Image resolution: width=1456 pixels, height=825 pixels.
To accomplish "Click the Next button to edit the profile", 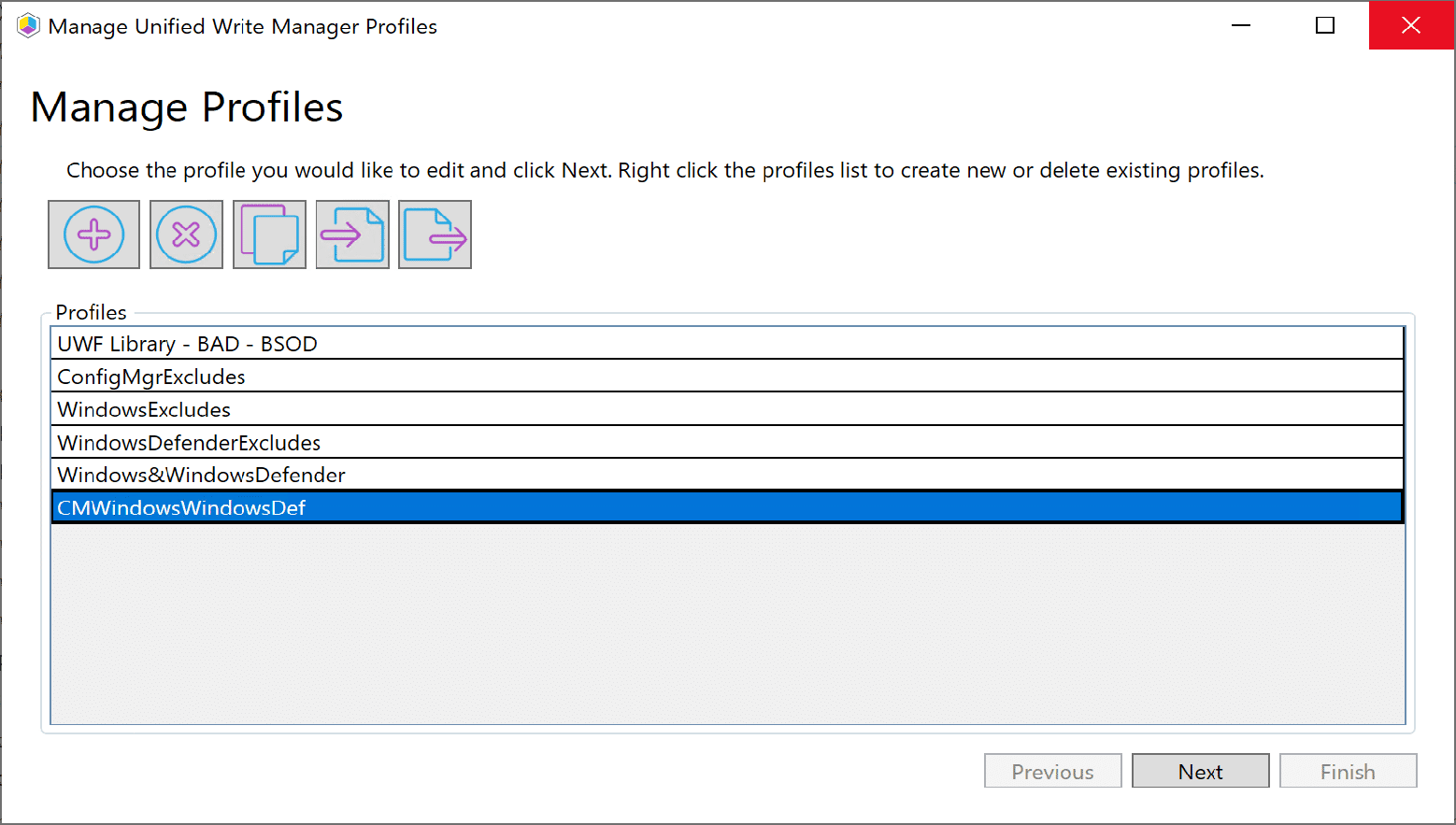I will (1200, 771).
